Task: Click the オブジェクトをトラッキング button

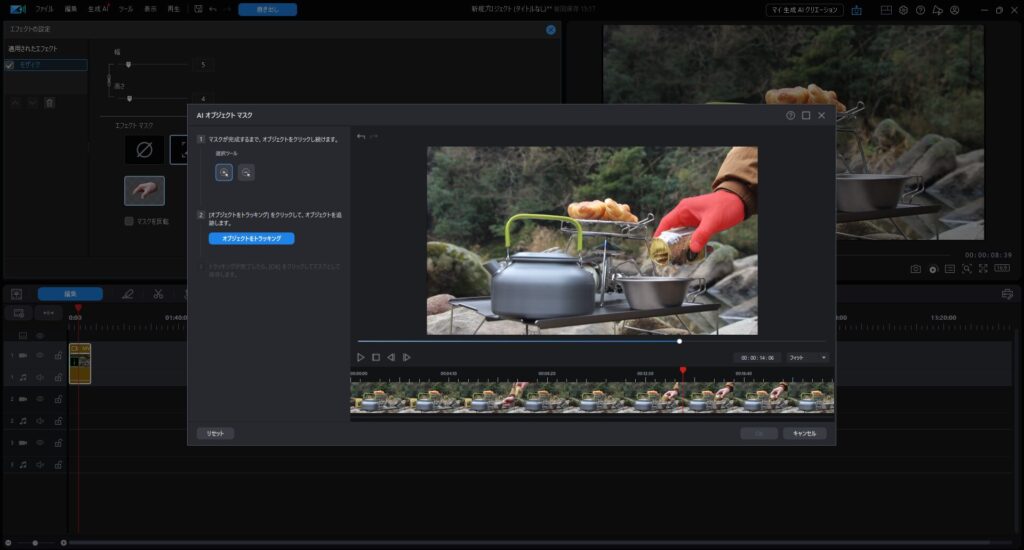Action: tap(251, 239)
